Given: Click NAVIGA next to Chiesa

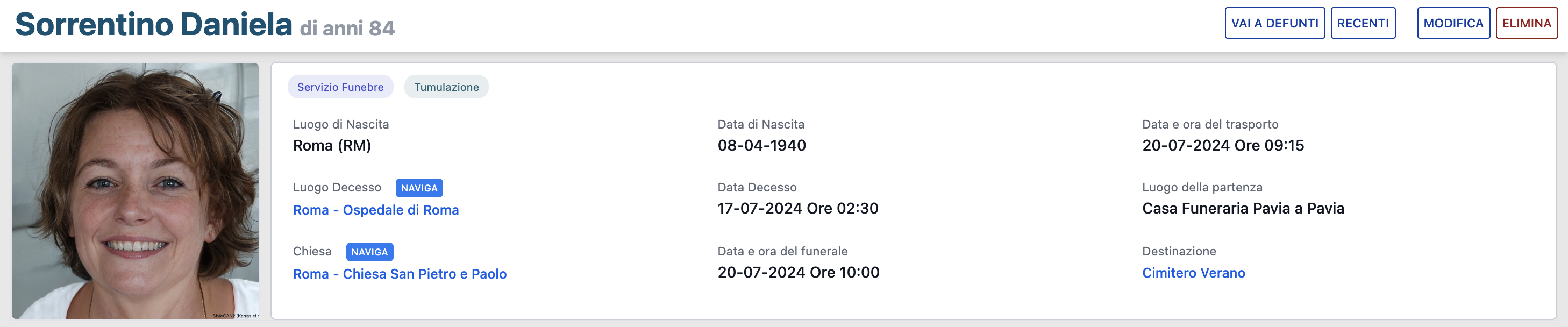Looking at the screenshot, I should tap(369, 252).
